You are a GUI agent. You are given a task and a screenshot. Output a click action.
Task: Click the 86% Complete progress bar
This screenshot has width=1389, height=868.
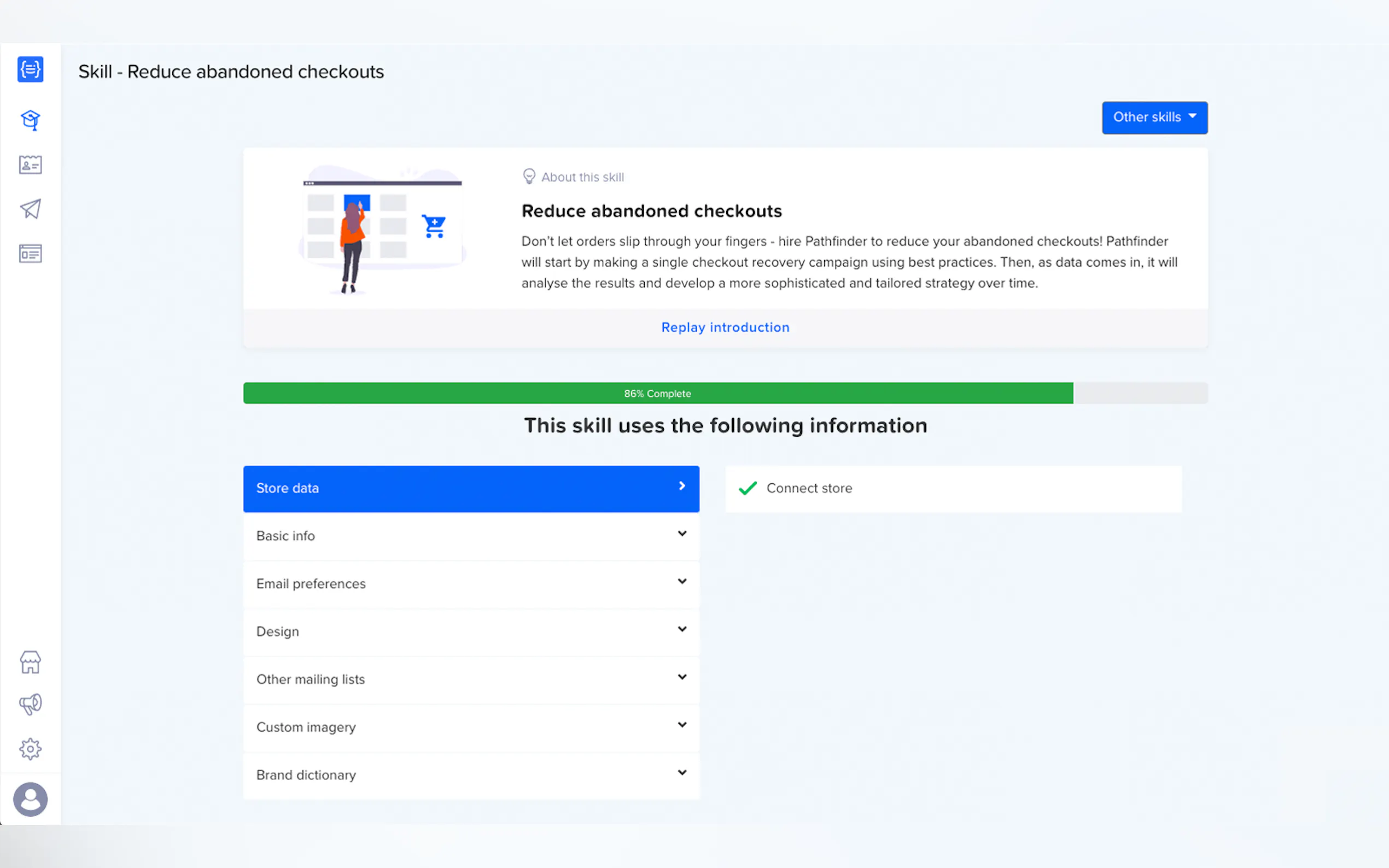pos(657,393)
